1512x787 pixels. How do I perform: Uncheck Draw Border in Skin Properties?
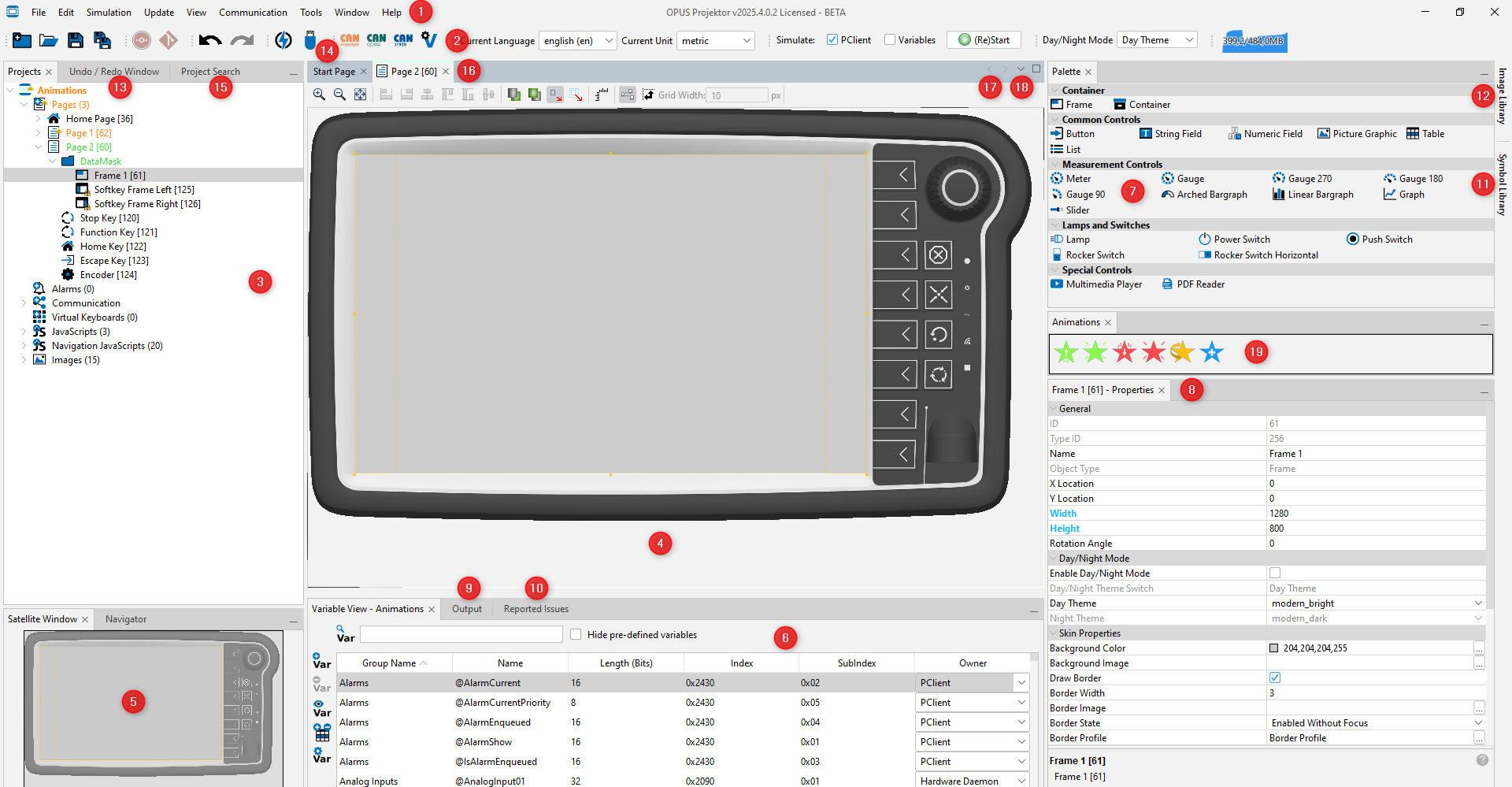click(x=1275, y=677)
